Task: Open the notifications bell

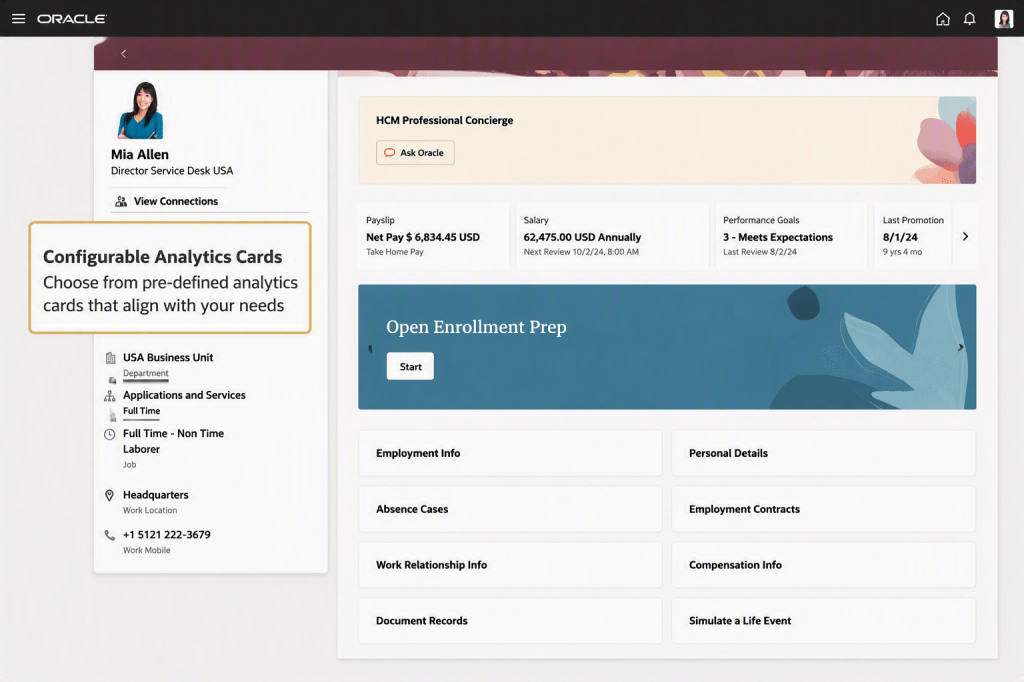Action: [x=970, y=19]
